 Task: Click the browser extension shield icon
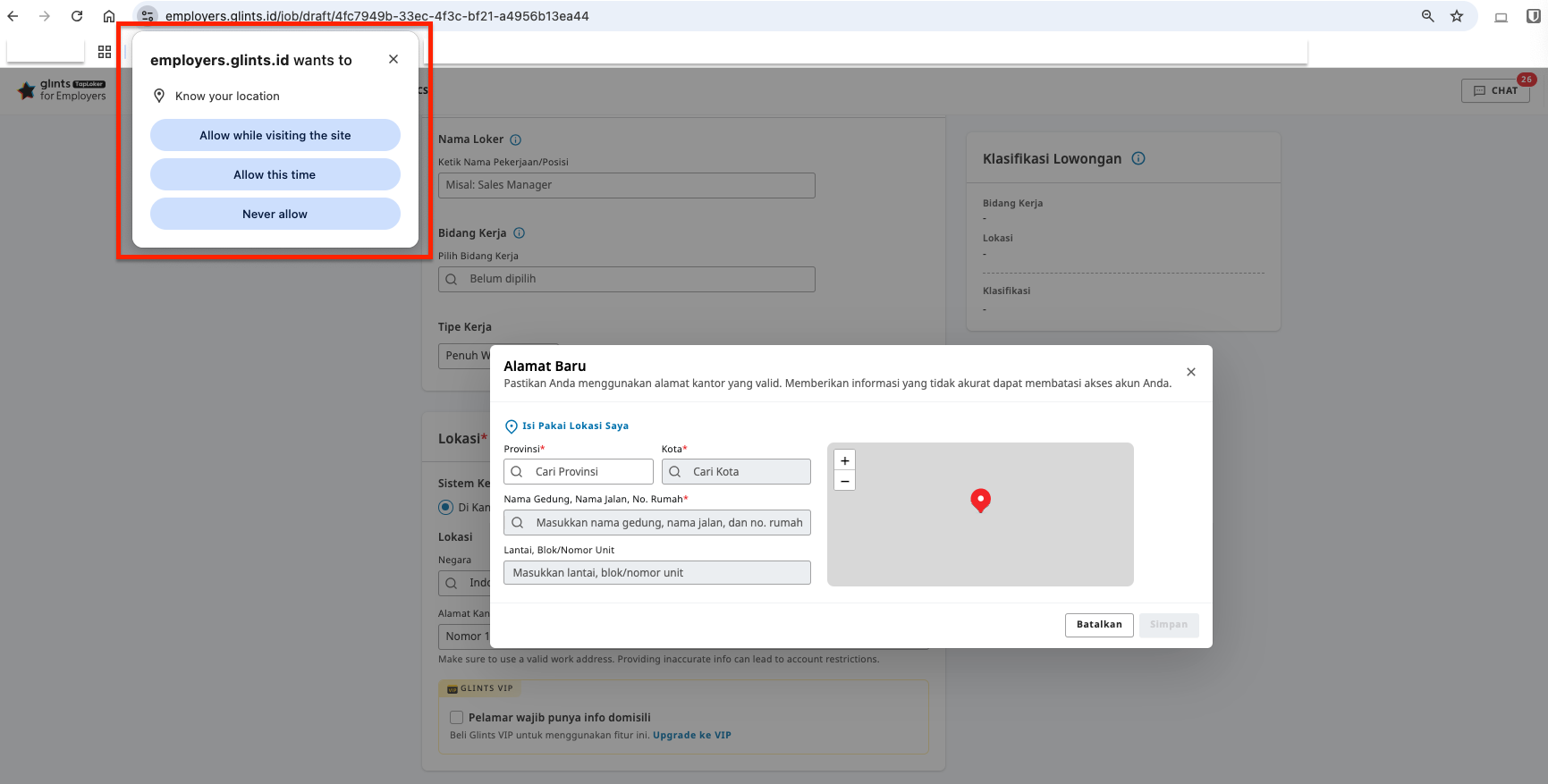point(1533,16)
